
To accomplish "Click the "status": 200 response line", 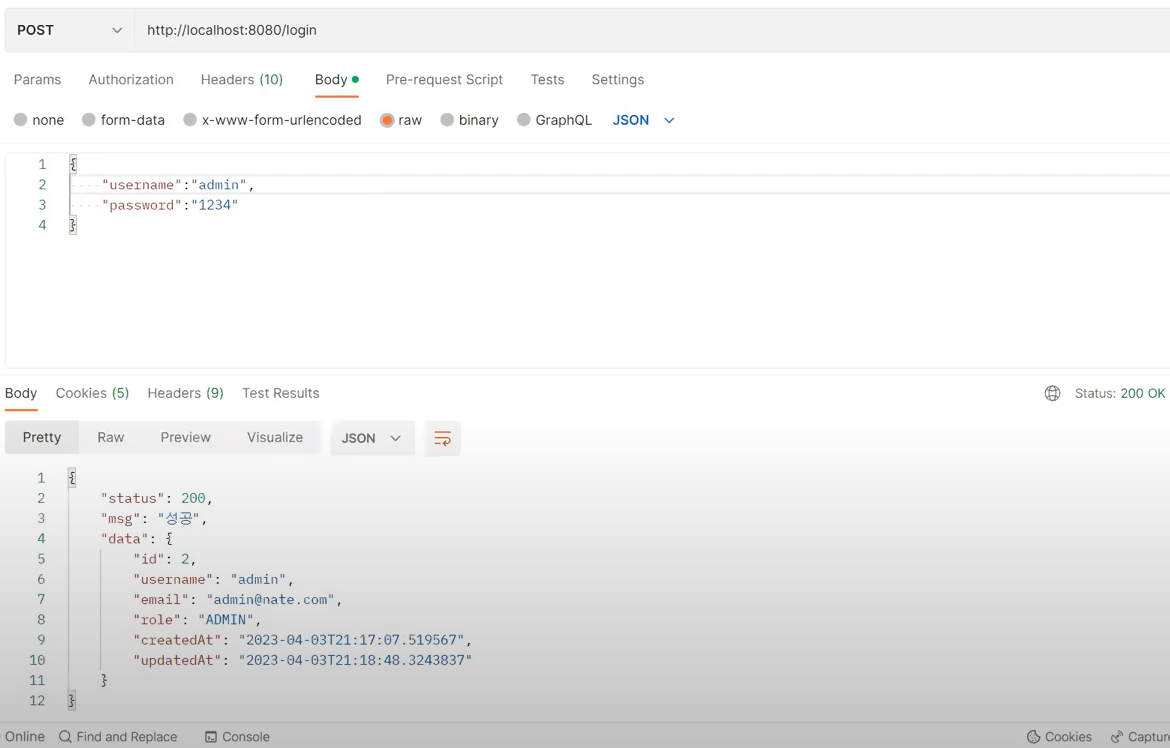I will pos(157,498).
